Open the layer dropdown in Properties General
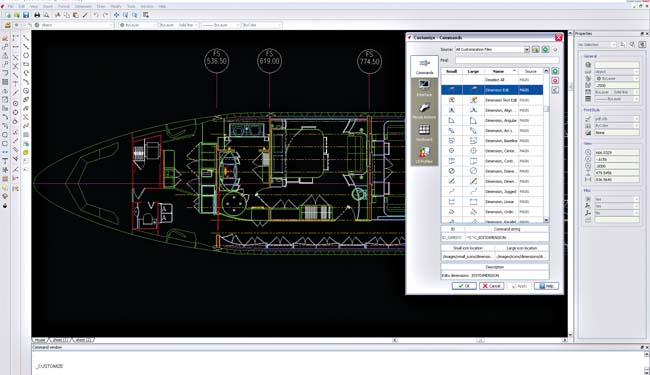The width and height of the screenshot is (650, 375). pyautogui.click(x=617, y=72)
